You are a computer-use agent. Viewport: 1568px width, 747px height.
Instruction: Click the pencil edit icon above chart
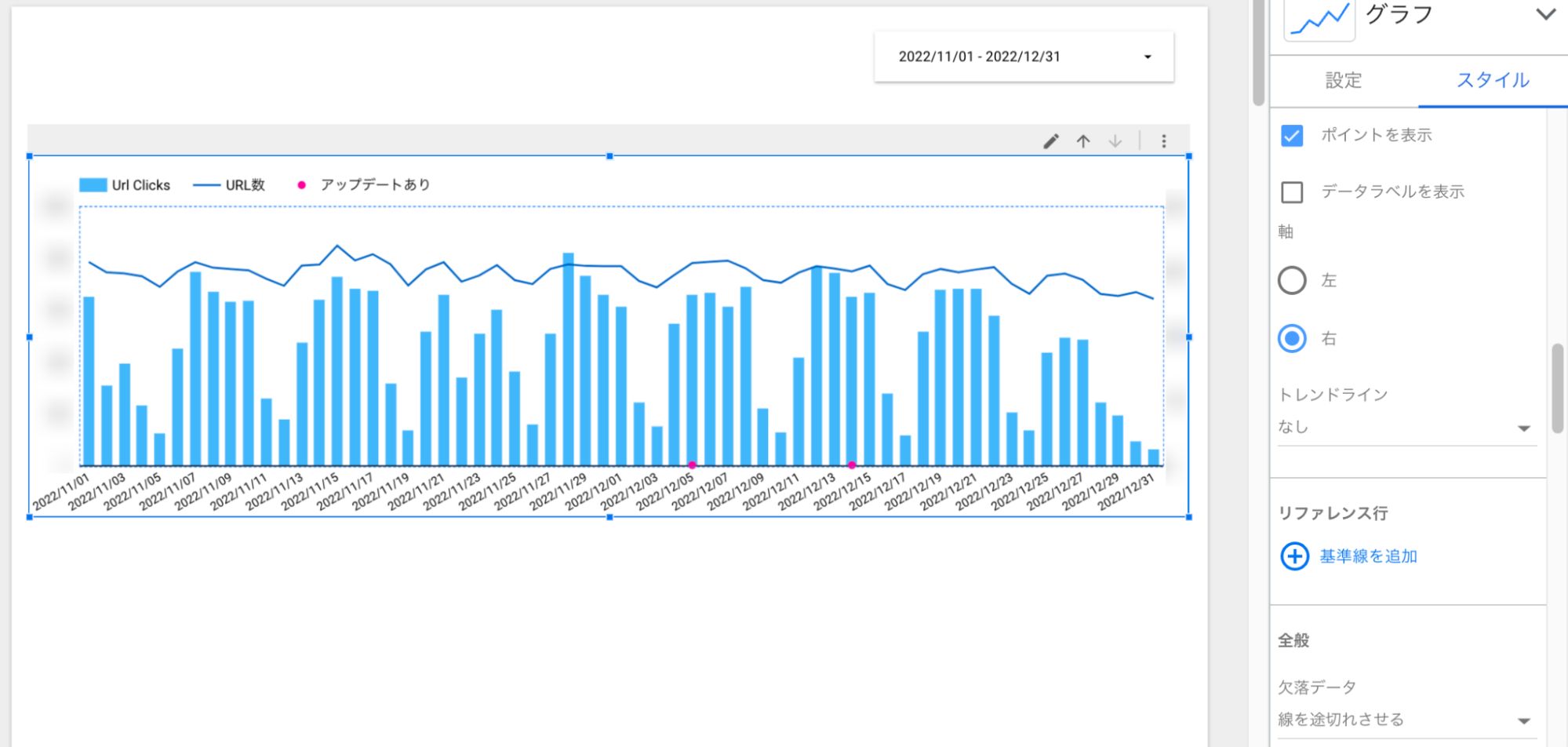tap(1051, 141)
